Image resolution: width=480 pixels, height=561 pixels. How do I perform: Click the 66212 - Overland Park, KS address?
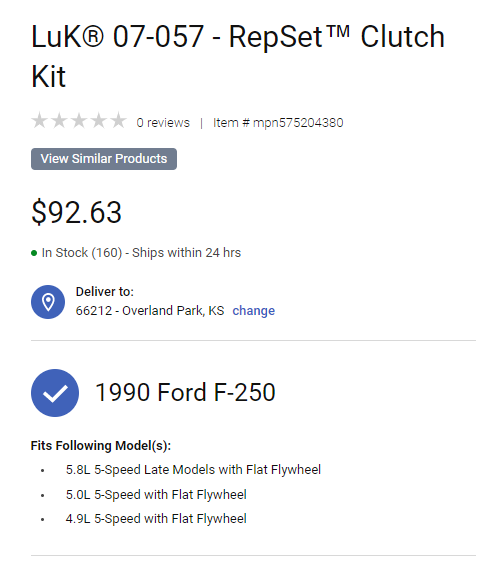(x=150, y=311)
